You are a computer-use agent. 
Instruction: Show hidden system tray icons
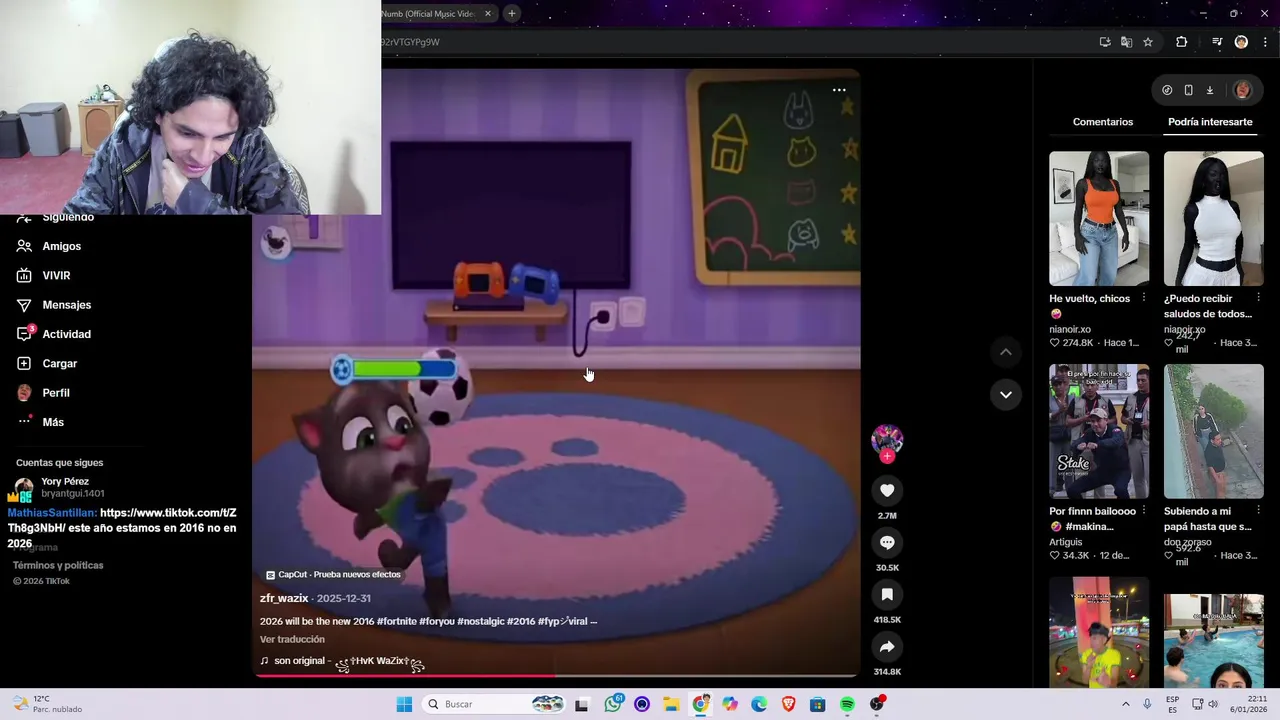point(1125,704)
